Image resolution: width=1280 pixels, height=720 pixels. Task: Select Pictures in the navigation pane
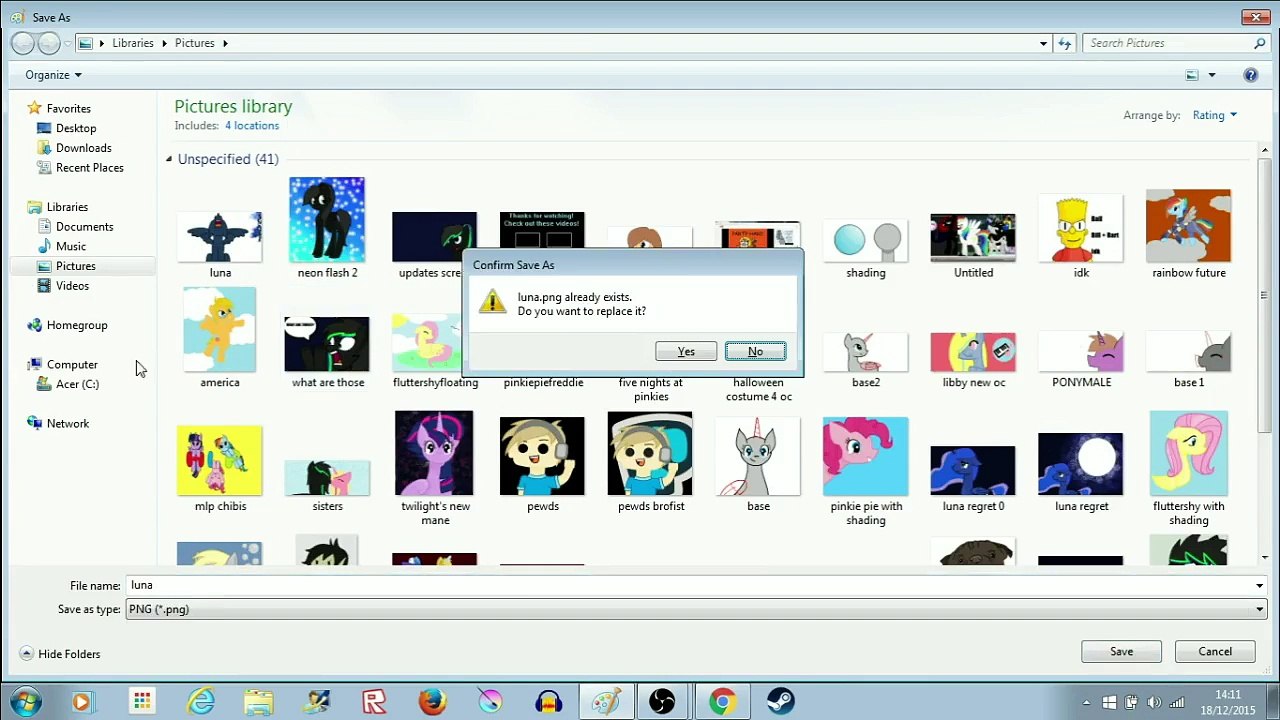[x=66, y=266]
